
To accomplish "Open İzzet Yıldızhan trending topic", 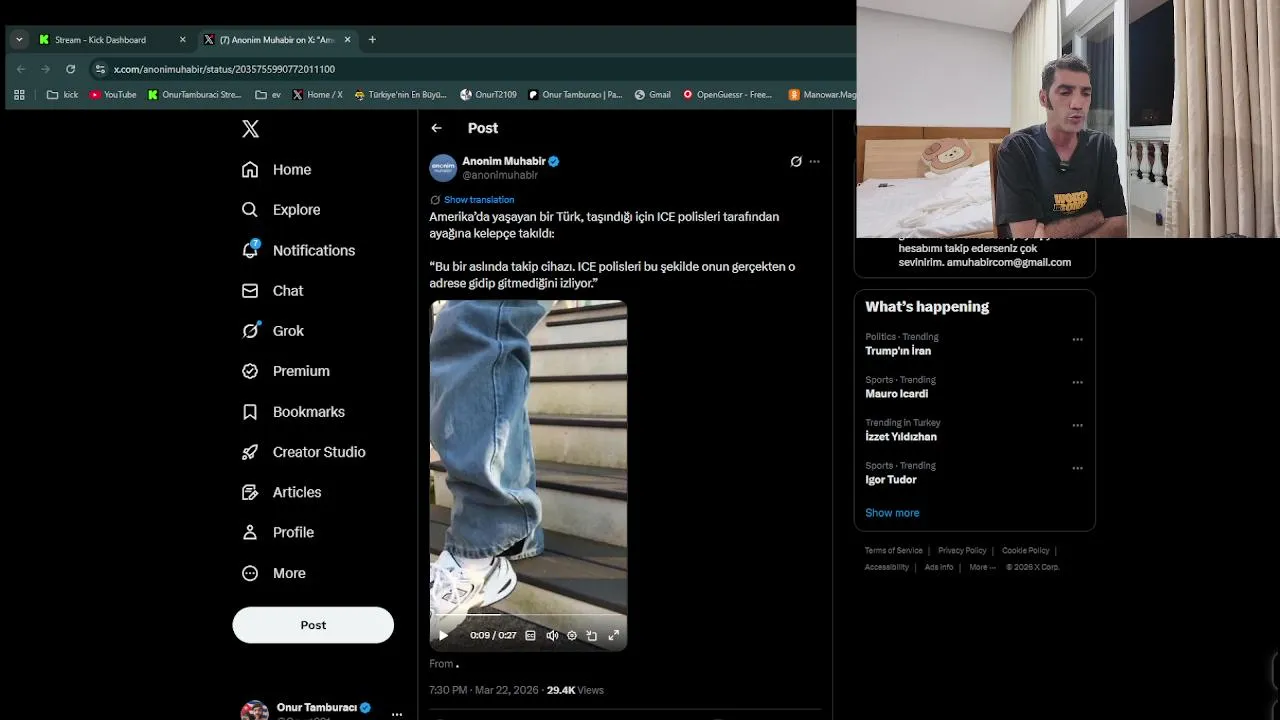I will click(x=901, y=437).
